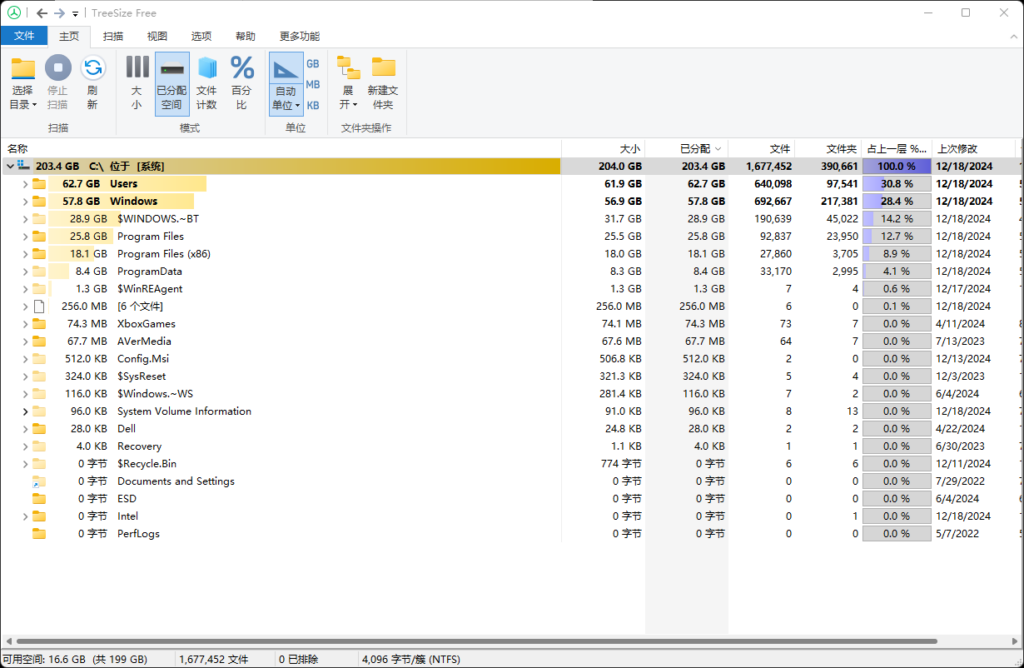Switch to 大小 size mode
Image resolution: width=1024 pixels, height=668 pixels.
(137, 83)
